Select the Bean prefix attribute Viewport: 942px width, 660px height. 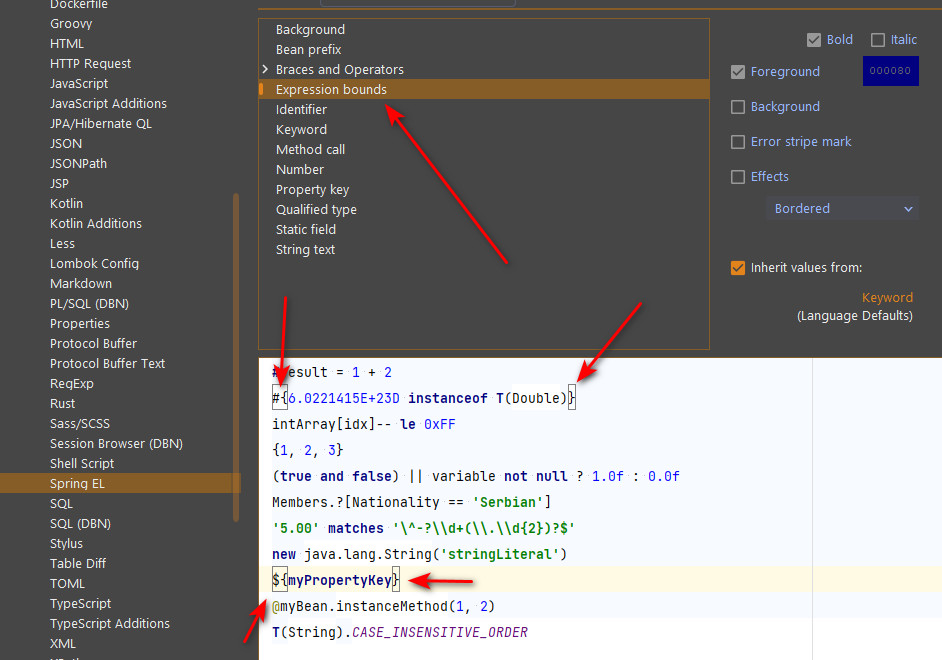coord(308,49)
